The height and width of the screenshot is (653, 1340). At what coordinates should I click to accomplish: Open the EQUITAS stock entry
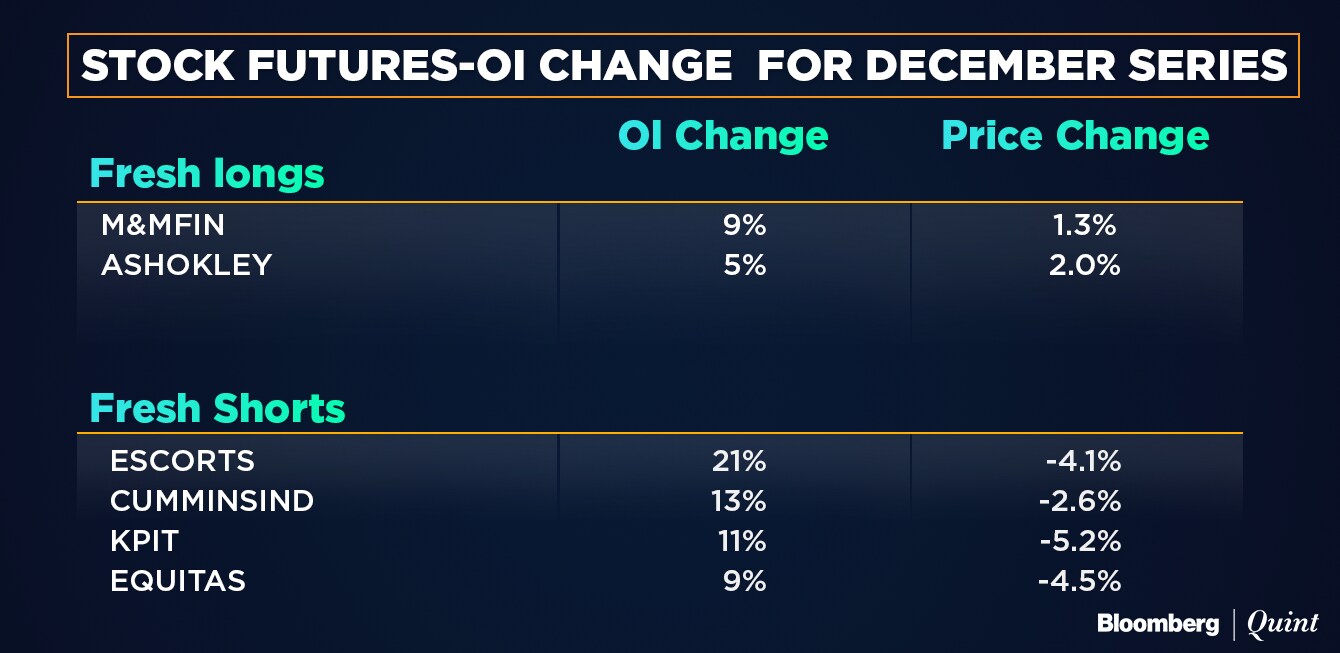coord(178,581)
